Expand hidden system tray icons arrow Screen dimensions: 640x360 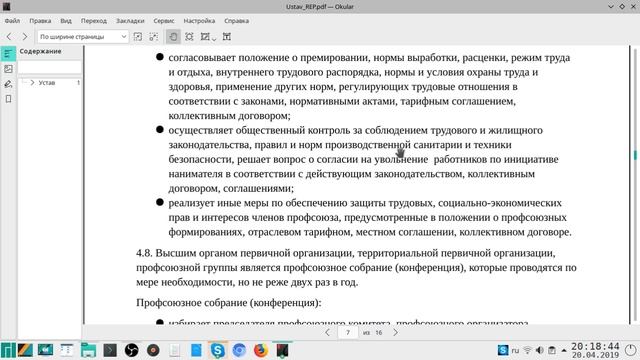click(564, 350)
